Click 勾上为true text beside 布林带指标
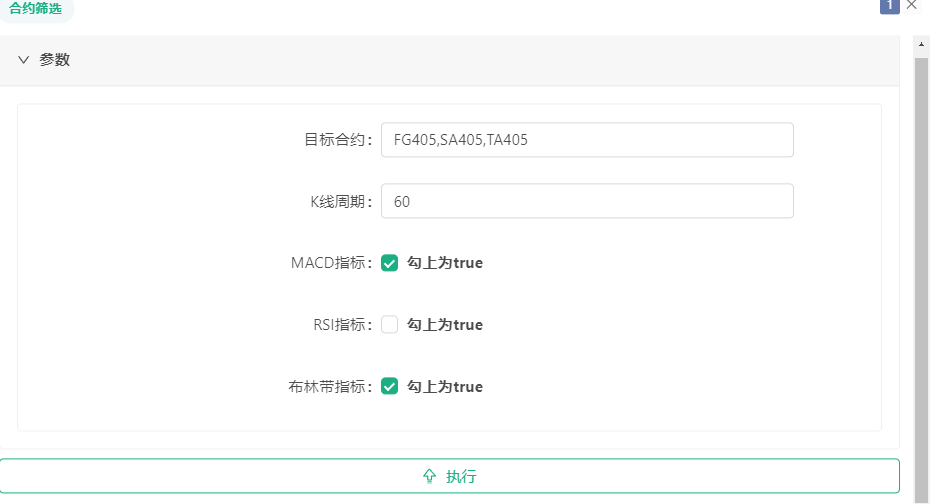The image size is (930, 504). tap(445, 387)
